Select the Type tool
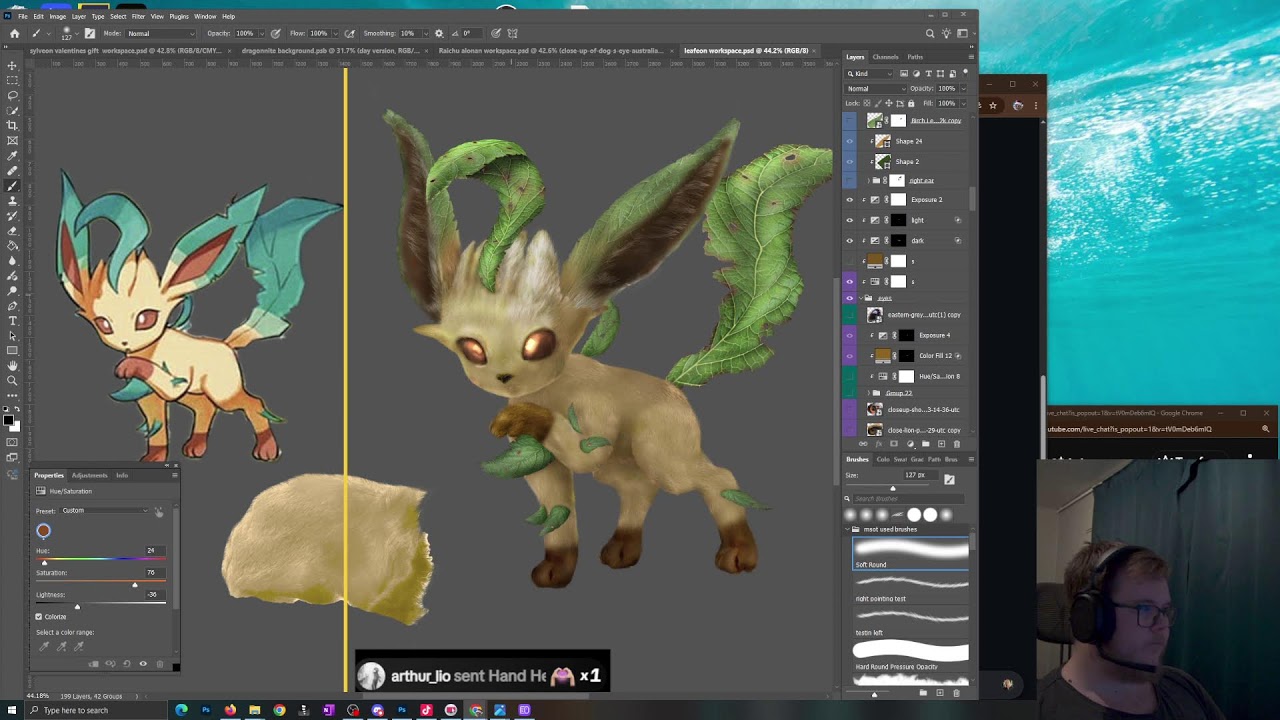Viewport: 1280px width, 720px height. tap(12, 320)
